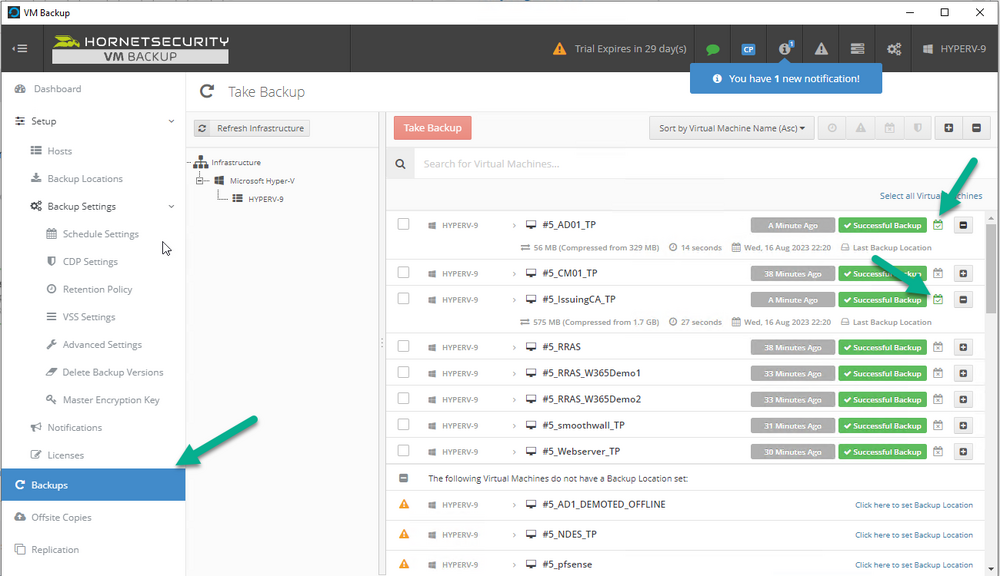Open the chat bubble icon in header
This screenshot has width=1000, height=576.
(x=712, y=49)
